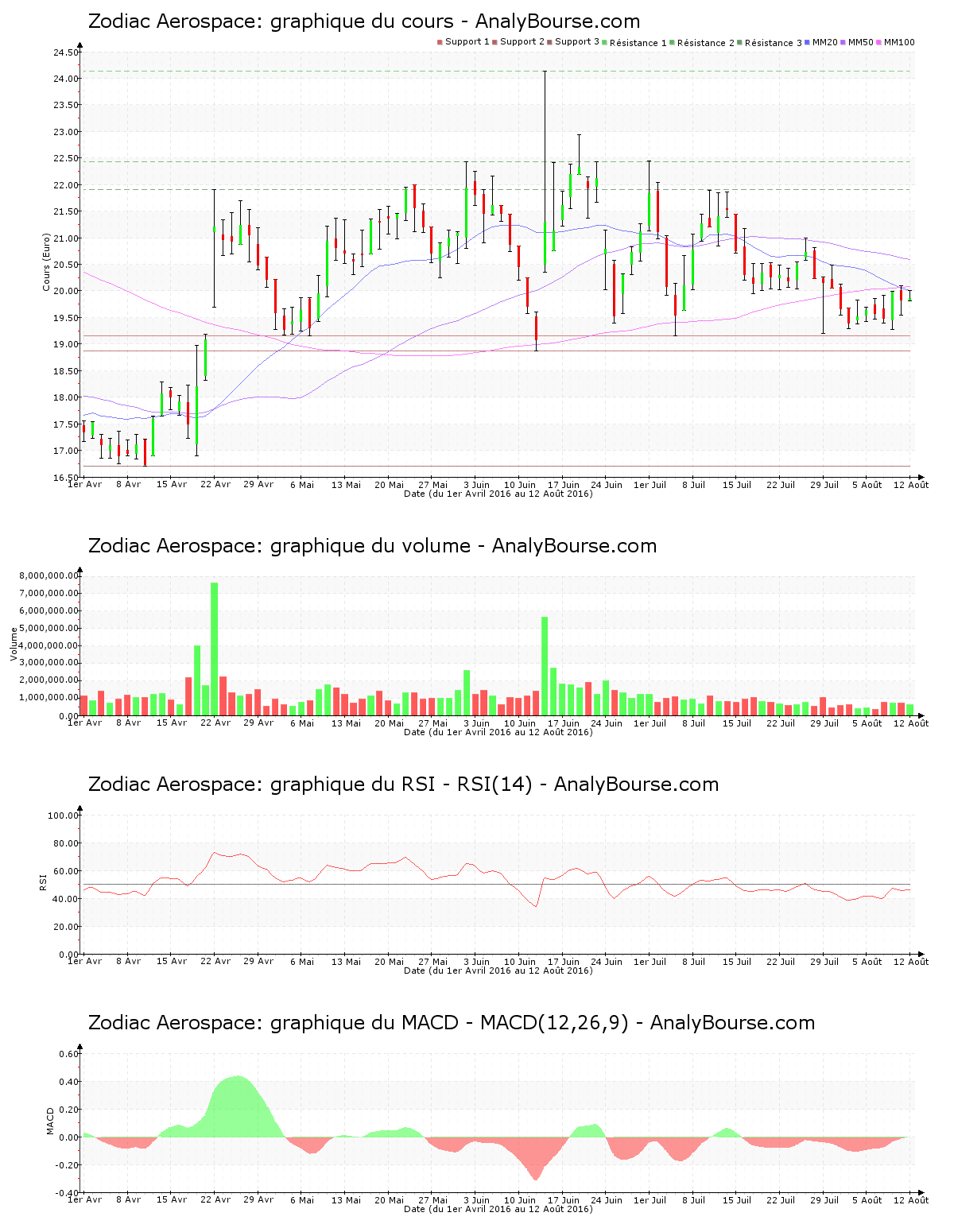Select the Résistance 1 legend label
This screenshot has height=1232, width=954.
[x=638, y=43]
